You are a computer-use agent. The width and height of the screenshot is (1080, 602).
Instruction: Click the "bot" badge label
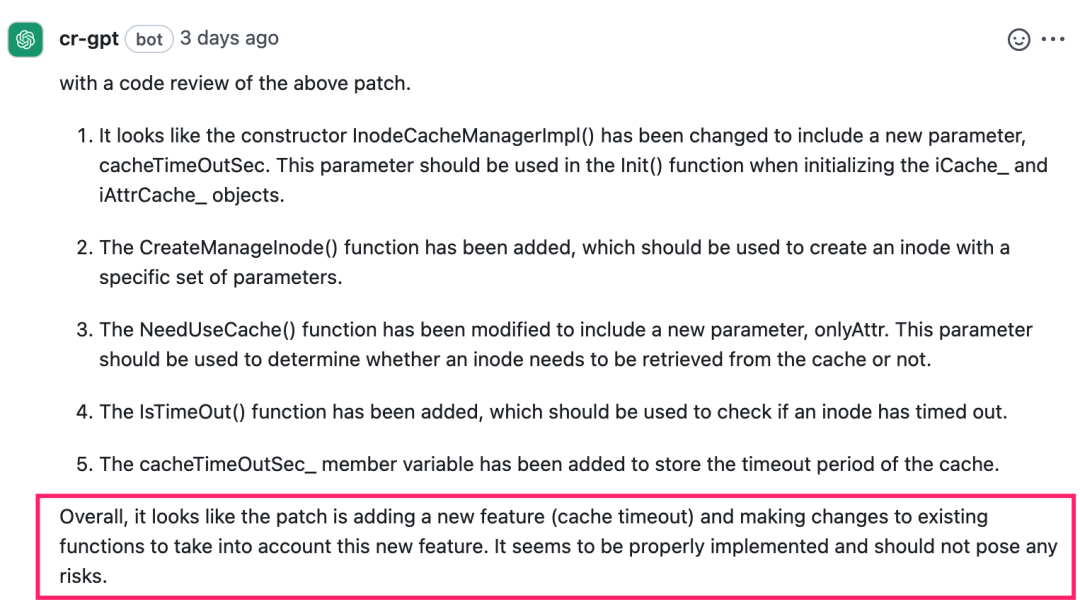[149, 40]
